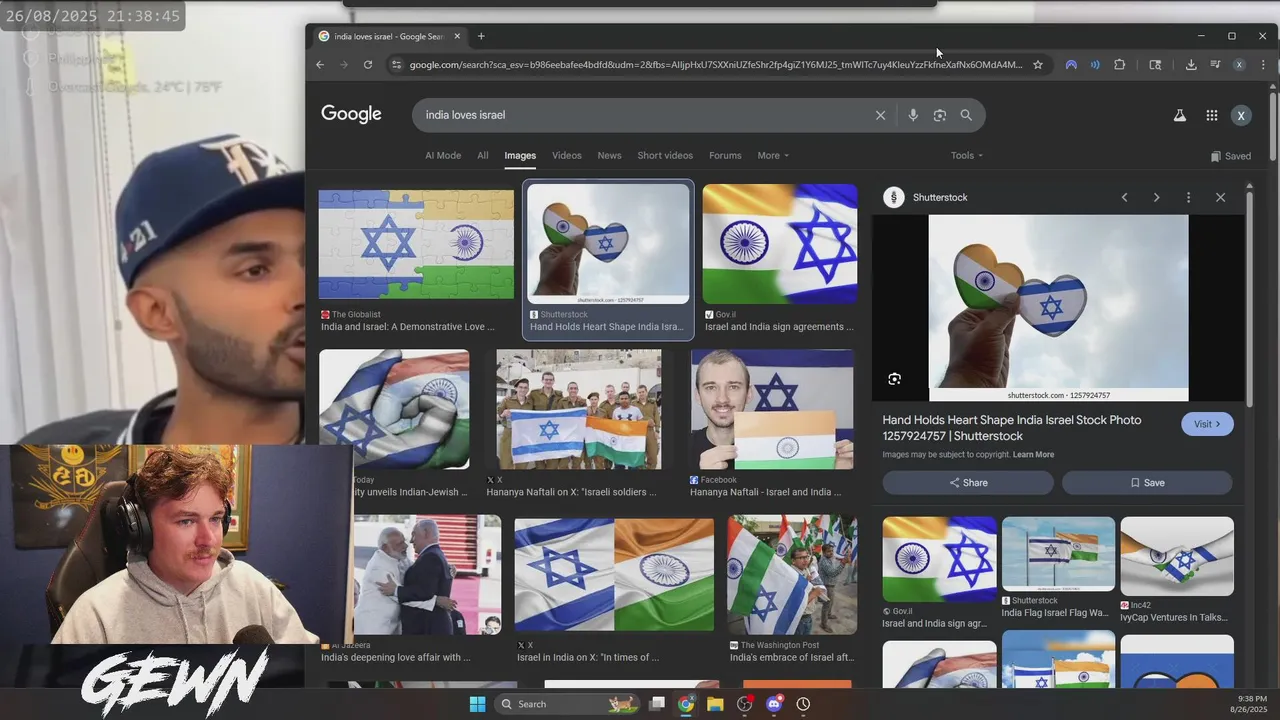Open the Facebook Hananya Naftali thumbnail
The width and height of the screenshot is (1280, 720).
pyautogui.click(x=772, y=409)
